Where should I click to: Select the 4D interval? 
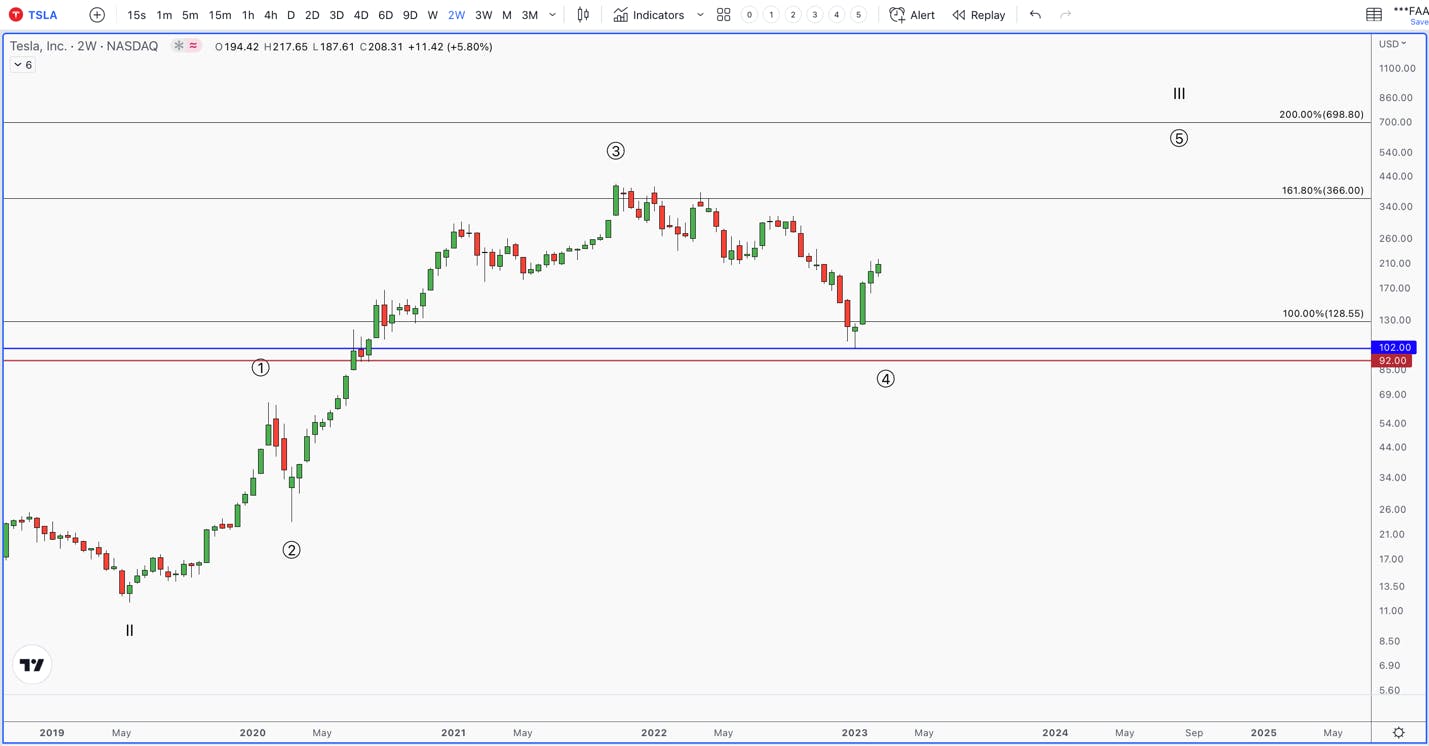(x=361, y=15)
